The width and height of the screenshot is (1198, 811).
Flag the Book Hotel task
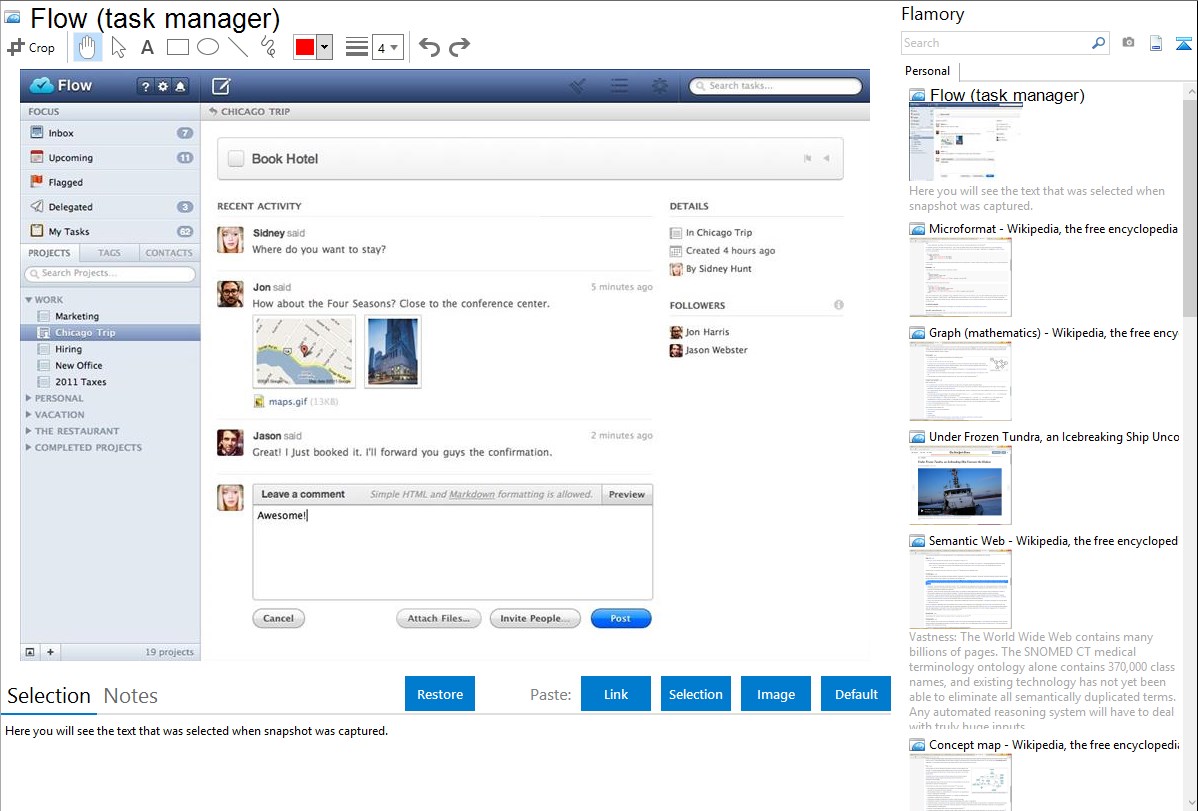click(807, 158)
